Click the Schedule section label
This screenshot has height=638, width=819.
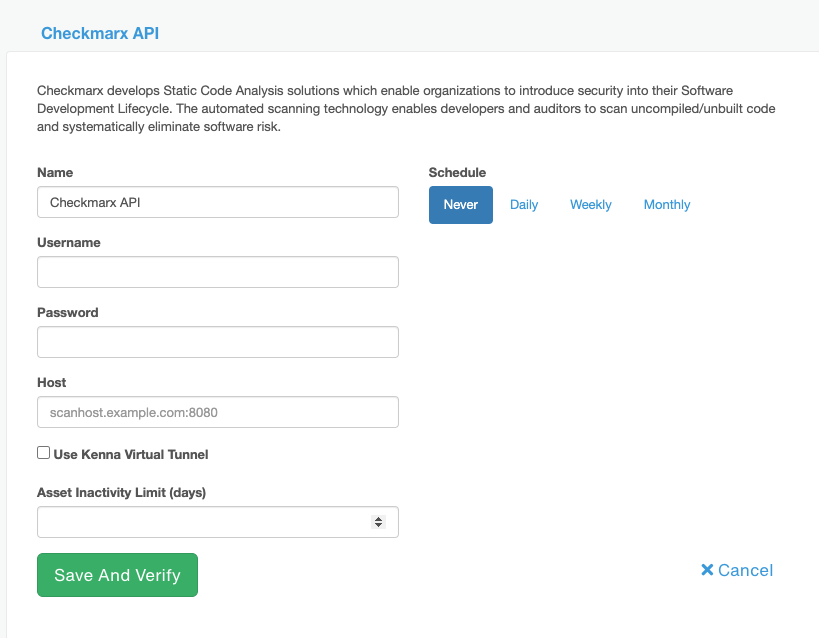pyautogui.click(x=456, y=172)
